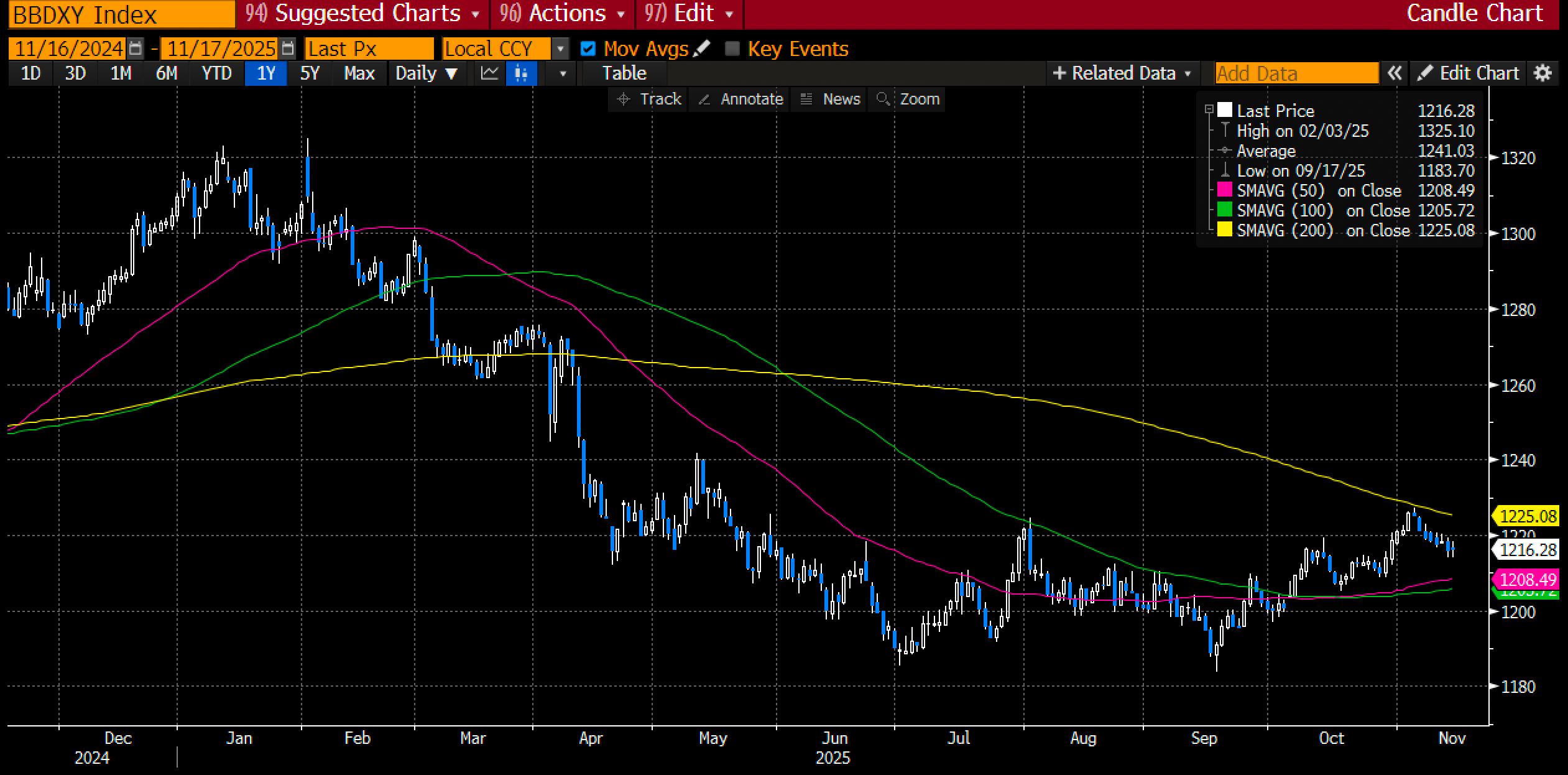Expand the Local CCY currency dropdown
The height and width of the screenshot is (775, 1568).
[560, 49]
